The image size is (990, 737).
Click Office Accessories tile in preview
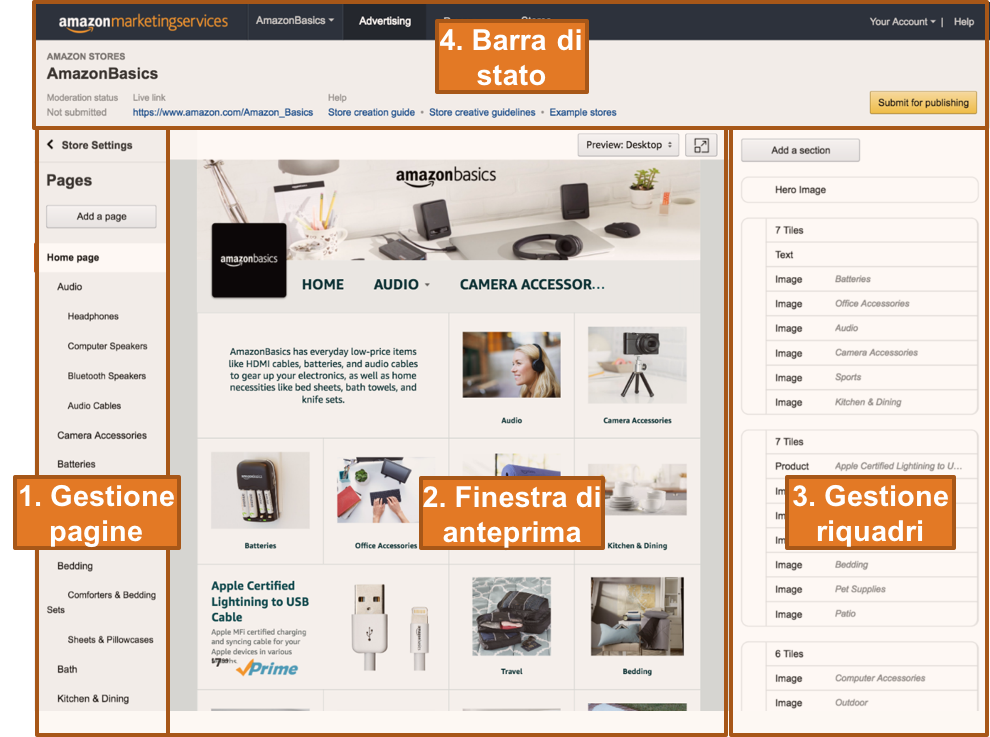(386, 499)
